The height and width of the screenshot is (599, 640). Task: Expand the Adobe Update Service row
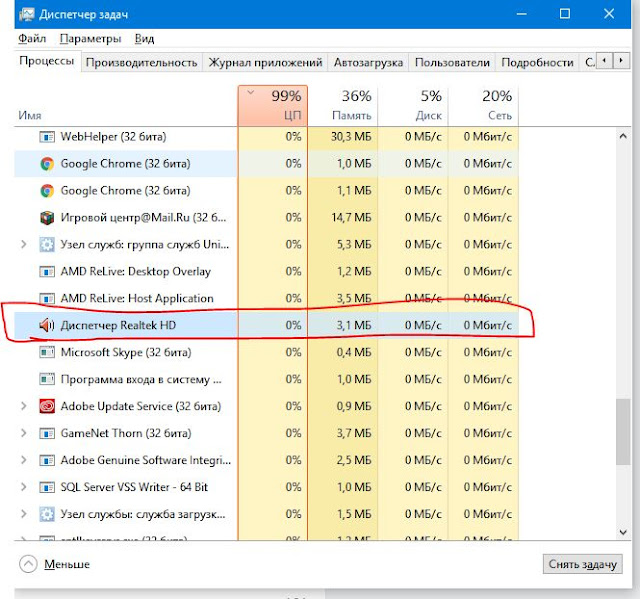tap(24, 406)
